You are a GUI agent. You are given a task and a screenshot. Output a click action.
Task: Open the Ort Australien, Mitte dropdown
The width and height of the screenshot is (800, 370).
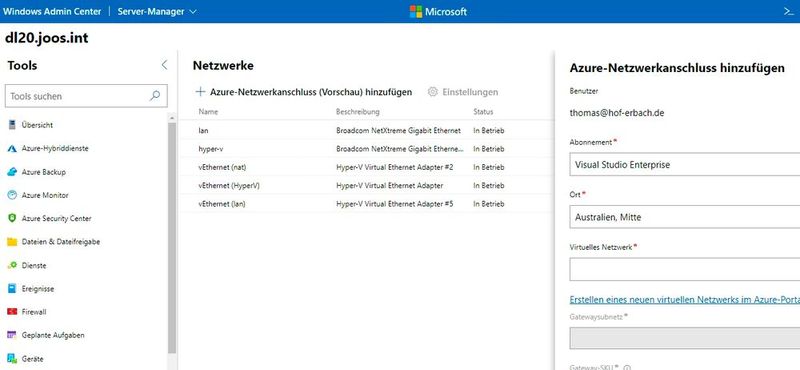[685, 217]
